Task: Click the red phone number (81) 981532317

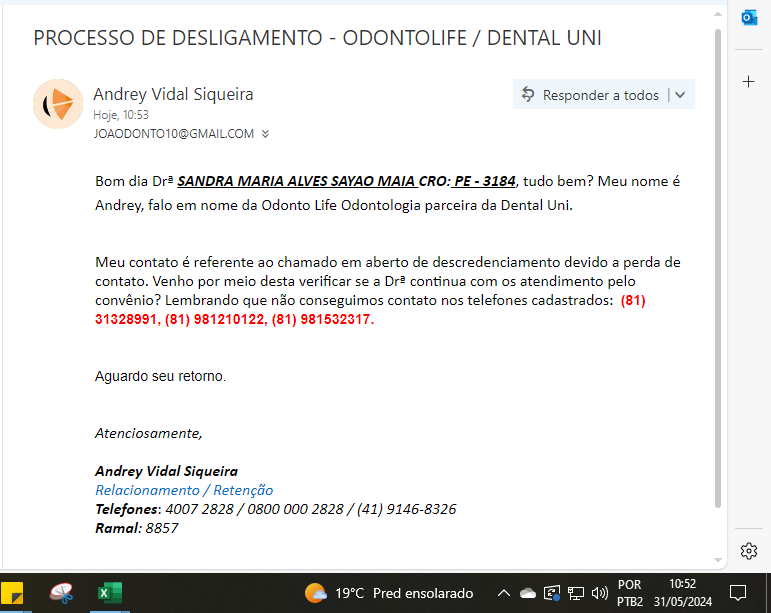Action: click(x=323, y=320)
